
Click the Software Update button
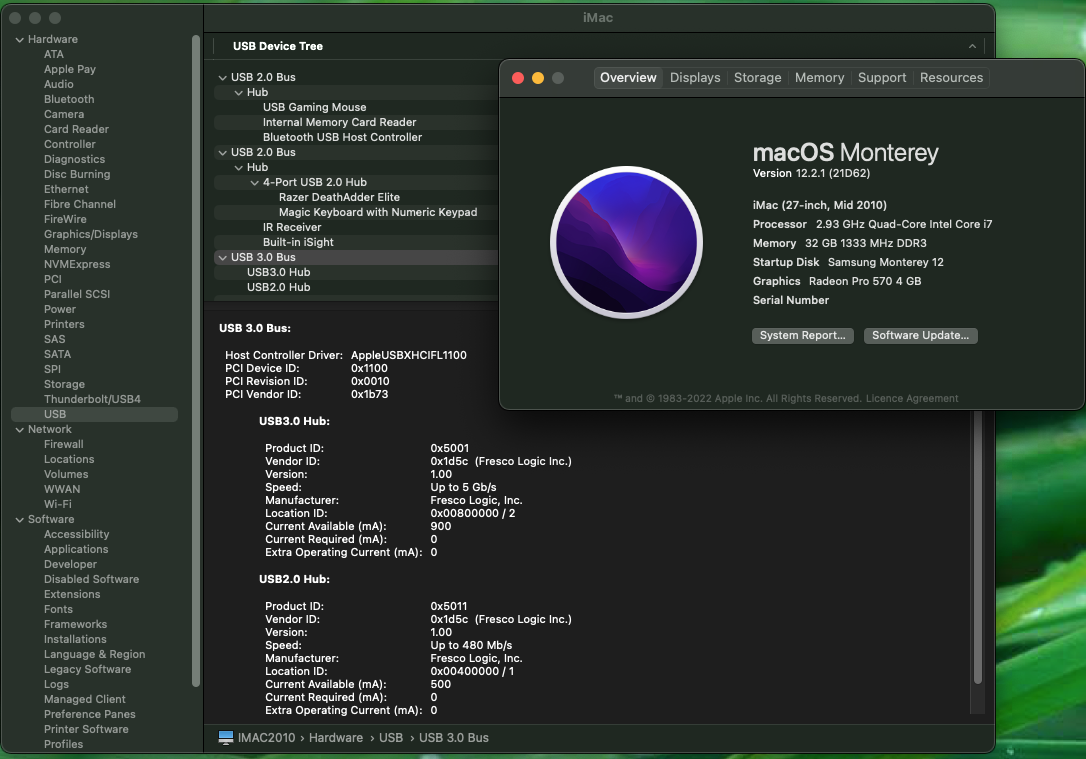click(x=920, y=336)
